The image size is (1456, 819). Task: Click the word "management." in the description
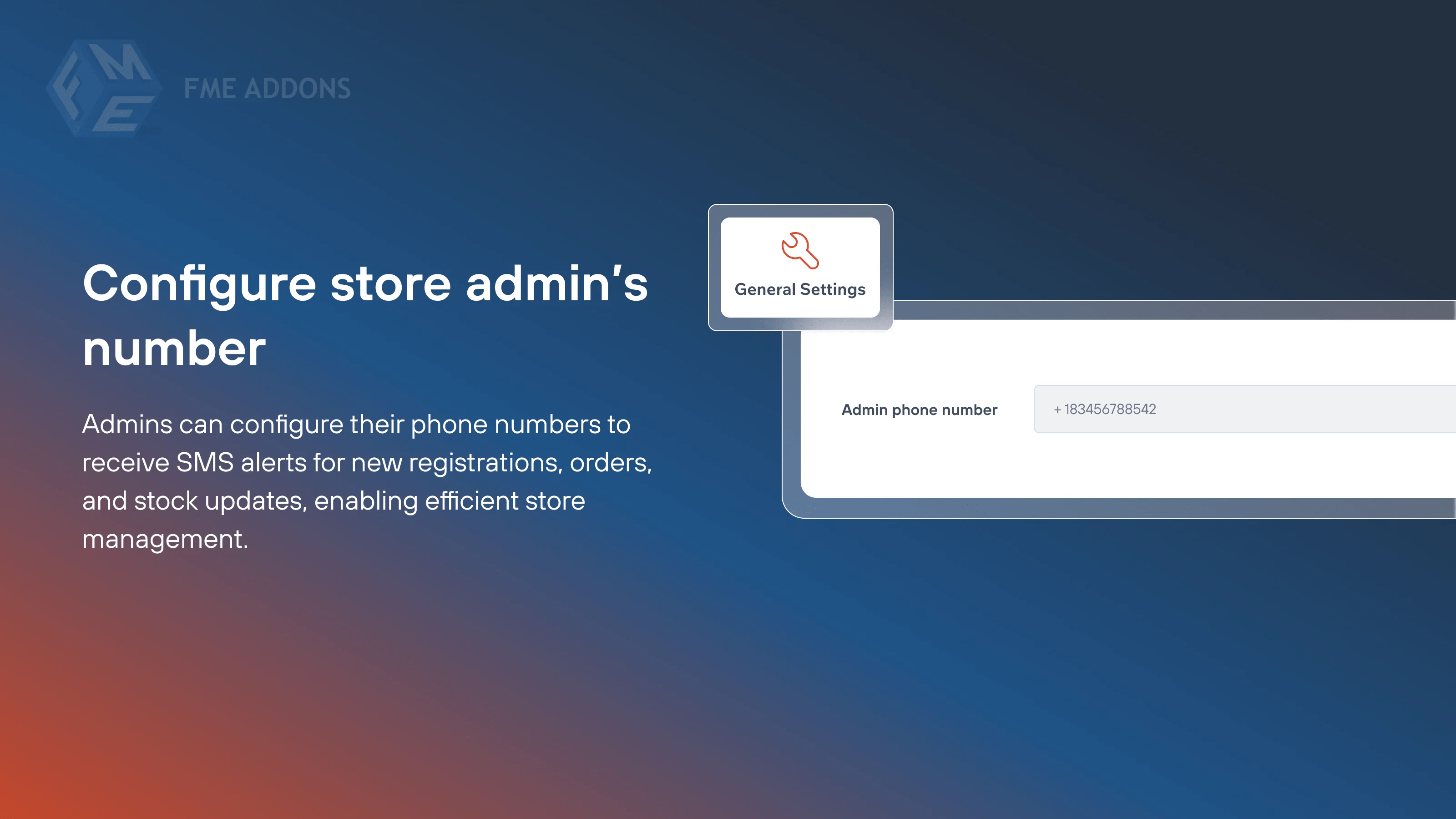pyautogui.click(x=165, y=539)
